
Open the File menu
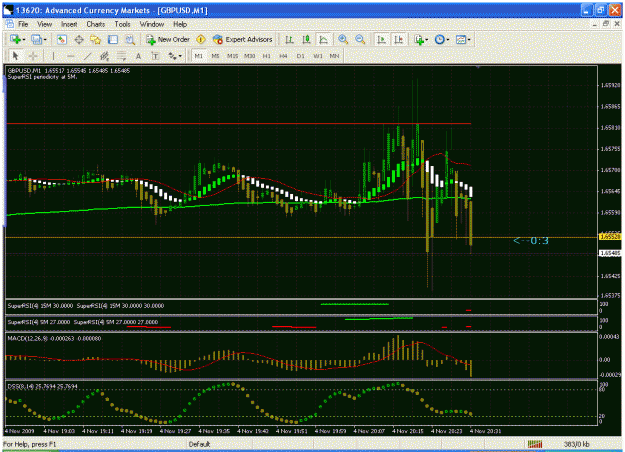[x=24, y=24]
